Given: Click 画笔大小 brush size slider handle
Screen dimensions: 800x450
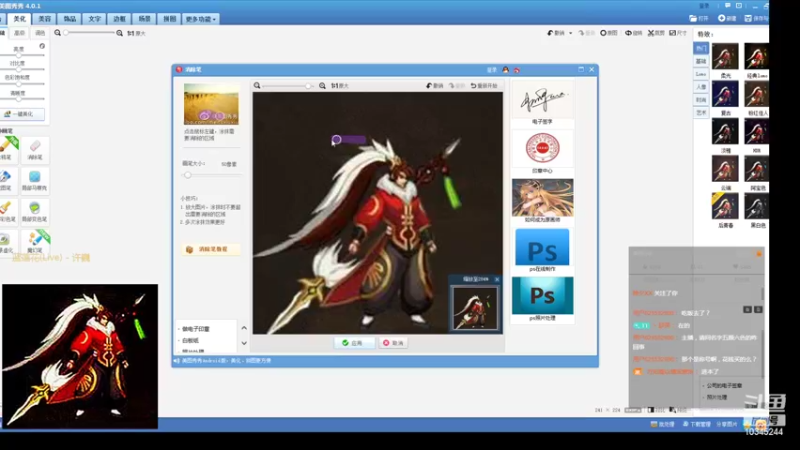Looking at the screenshot, I should 188,175.
